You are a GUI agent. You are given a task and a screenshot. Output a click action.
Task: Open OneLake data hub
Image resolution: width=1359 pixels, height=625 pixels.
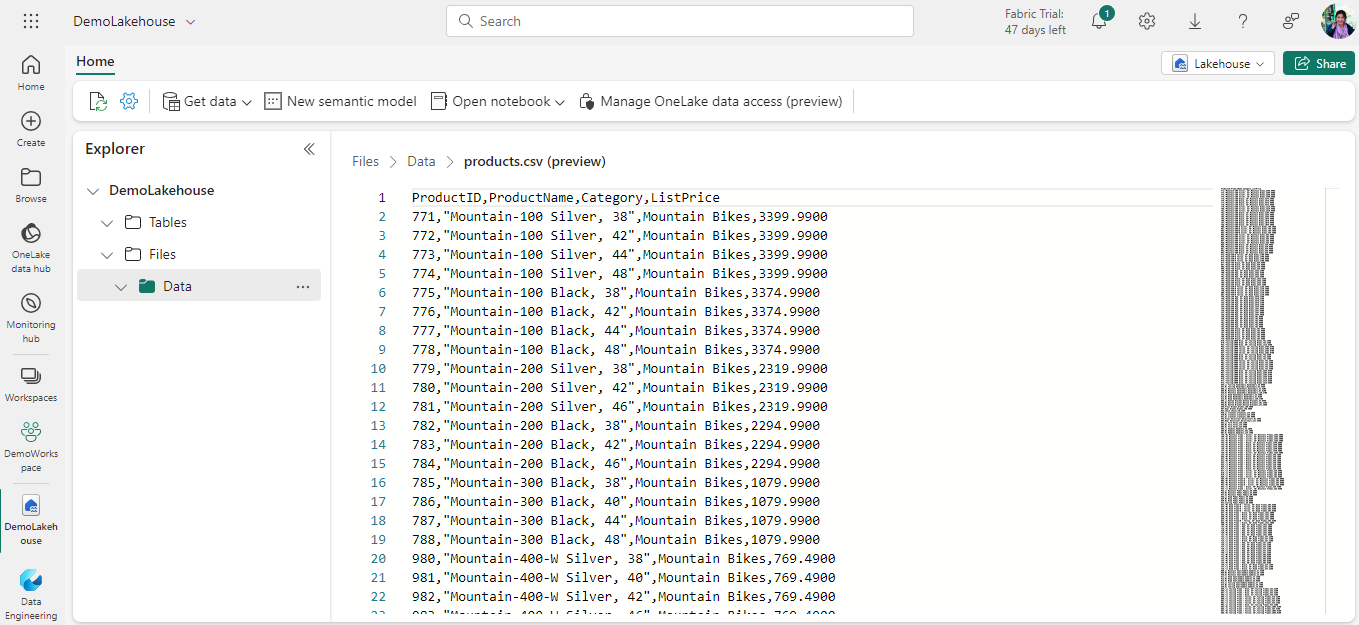click(x=31, y=247)
